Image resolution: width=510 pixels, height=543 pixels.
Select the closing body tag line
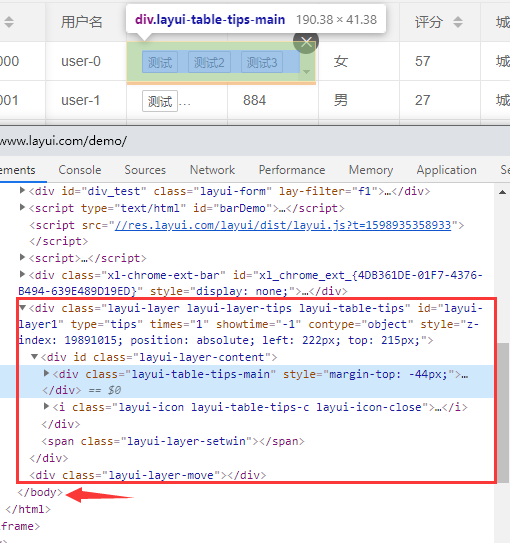click(40, 492)
